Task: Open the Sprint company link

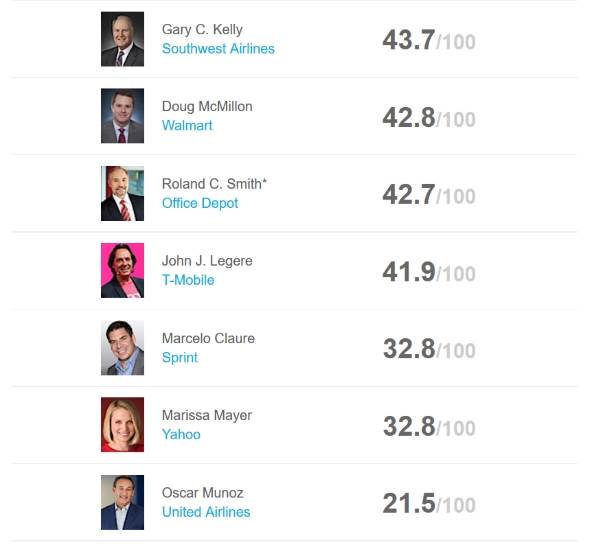Action: 180,357
